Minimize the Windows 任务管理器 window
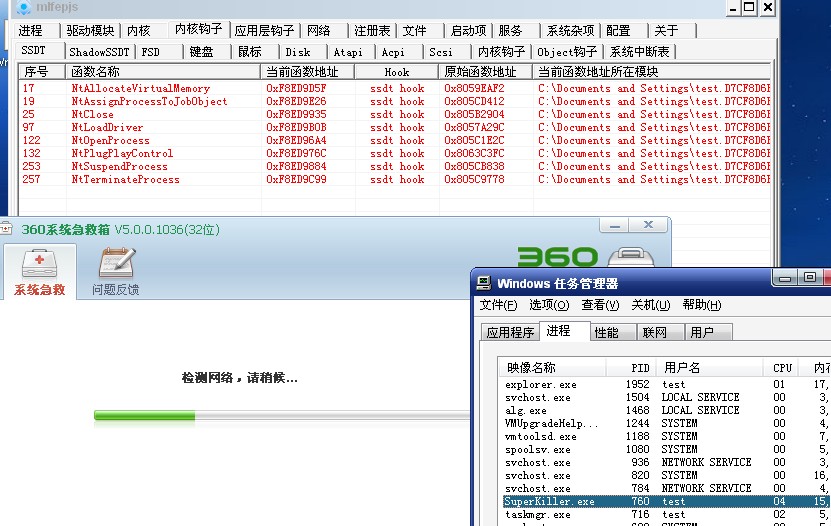Viewport: 831px width, 526px height. (785, 278)
